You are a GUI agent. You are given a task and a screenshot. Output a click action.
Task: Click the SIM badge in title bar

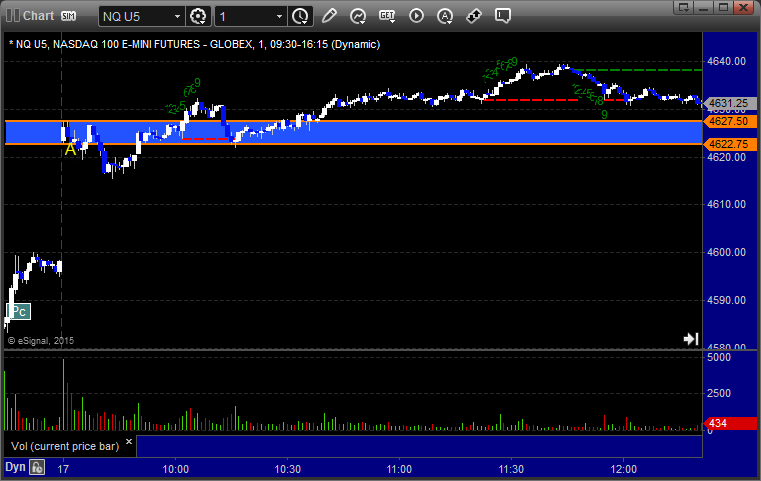pos(68,16)
